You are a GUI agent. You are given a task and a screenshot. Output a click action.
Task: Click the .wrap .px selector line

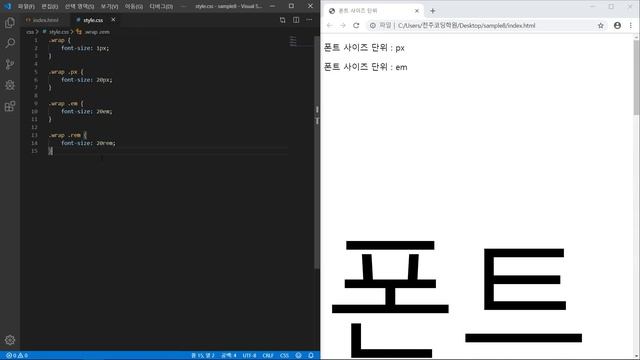coord(66,72)
